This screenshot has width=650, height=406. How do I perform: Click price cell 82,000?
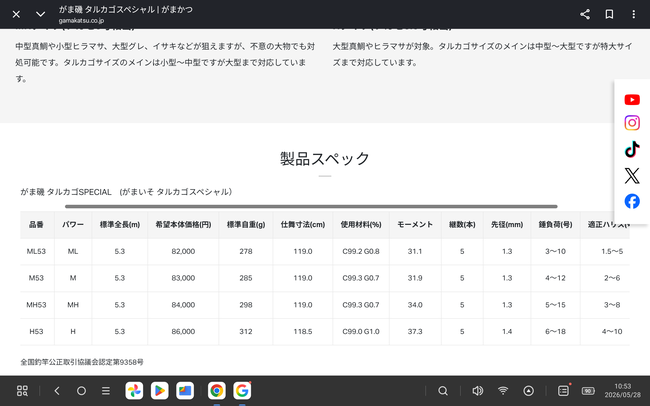pyautogui.click(x=183, y=251)
